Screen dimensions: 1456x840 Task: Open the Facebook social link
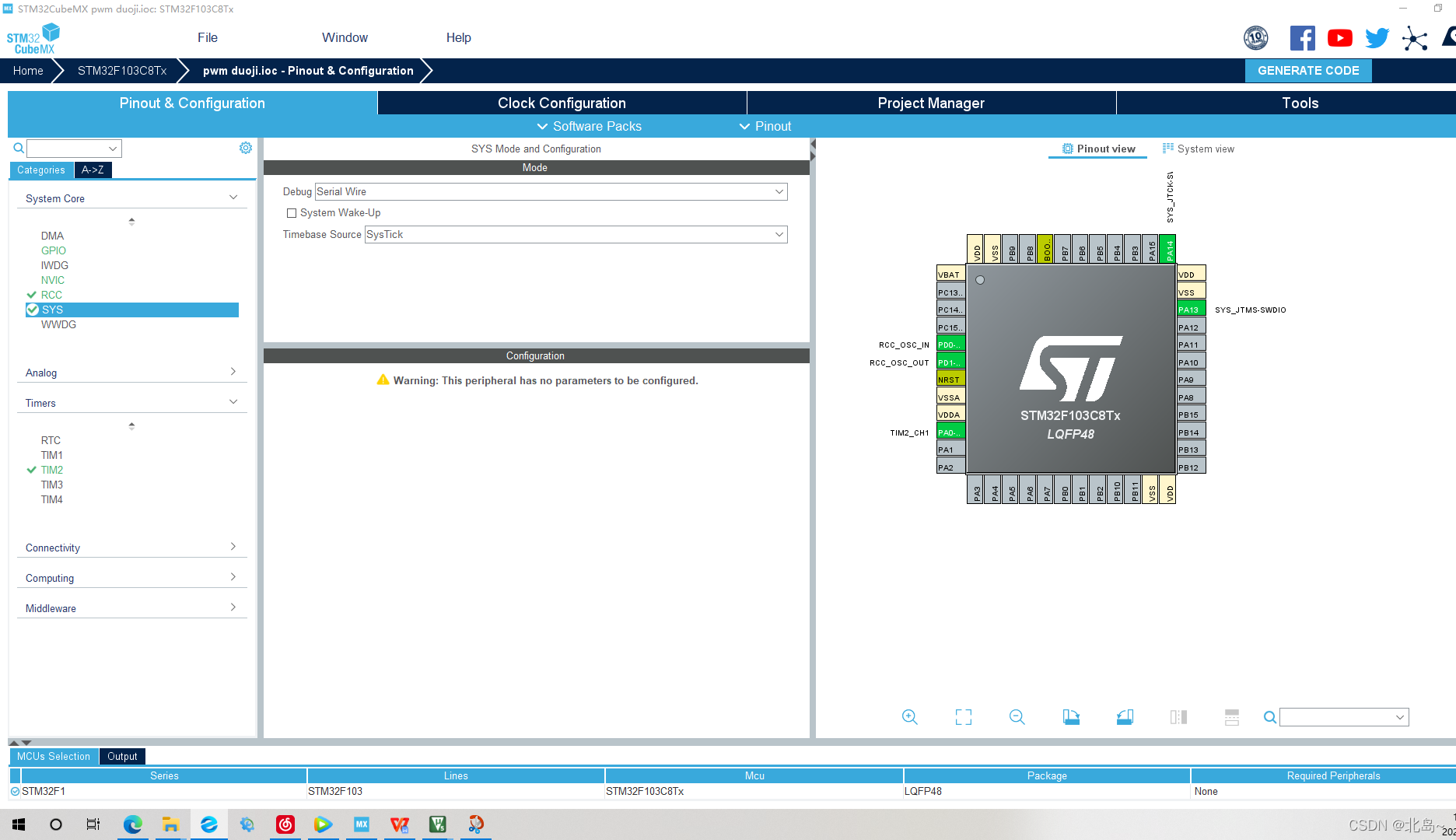coord(1303,37)
